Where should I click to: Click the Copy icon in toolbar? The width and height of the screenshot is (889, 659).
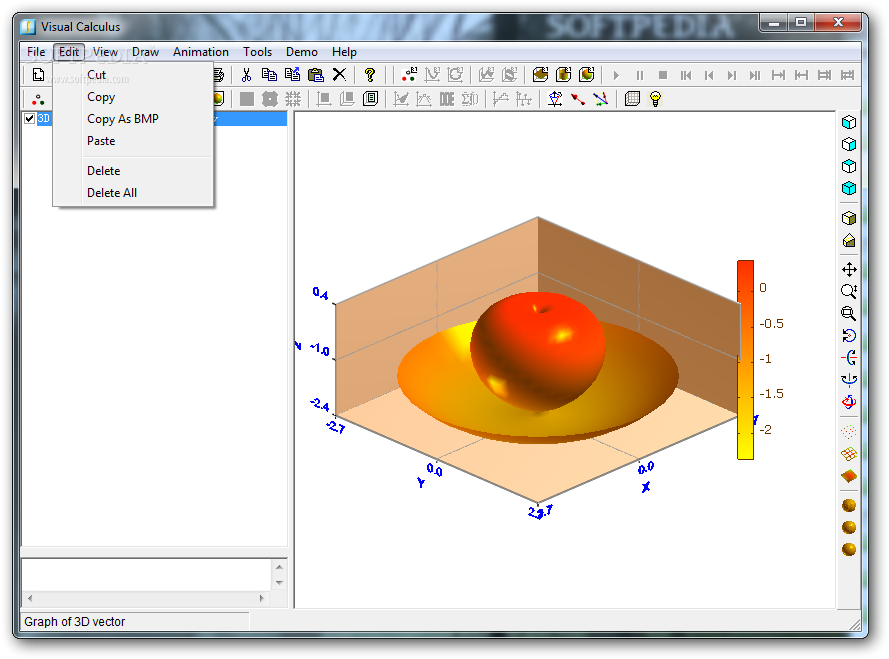[x=269, y=75]
